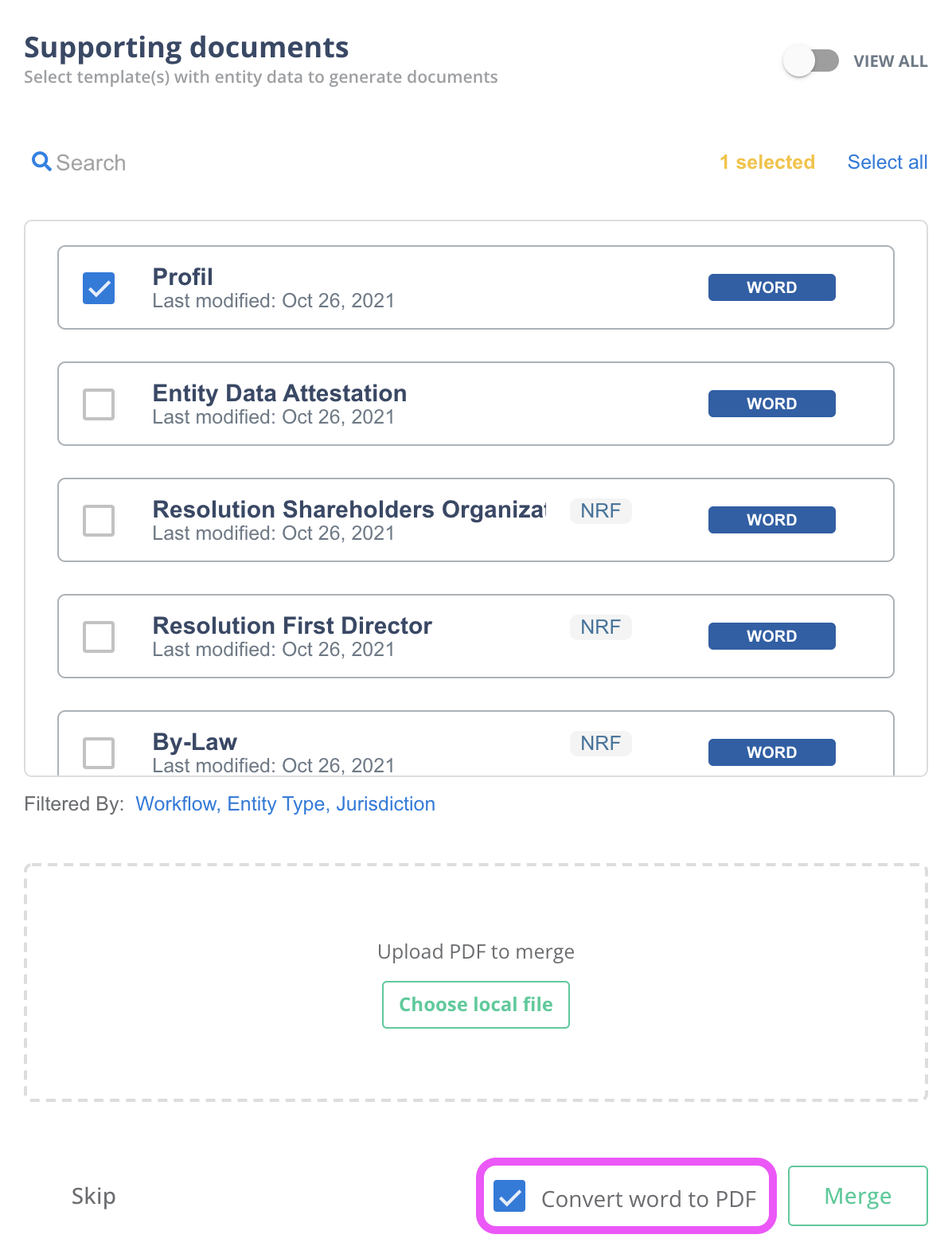Click WORD badge on Profil row
The image size is (952, 1250).
[771, 287]
